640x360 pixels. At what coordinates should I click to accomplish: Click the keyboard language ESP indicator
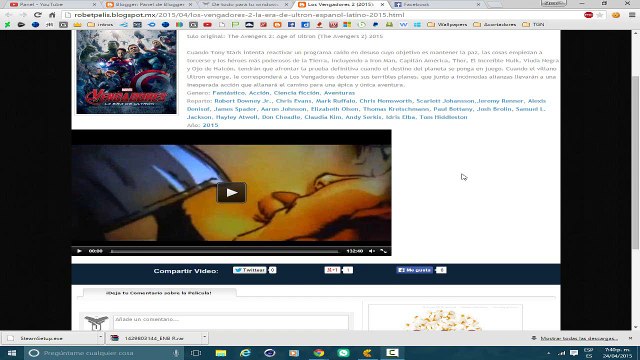[x=588, y=353]
